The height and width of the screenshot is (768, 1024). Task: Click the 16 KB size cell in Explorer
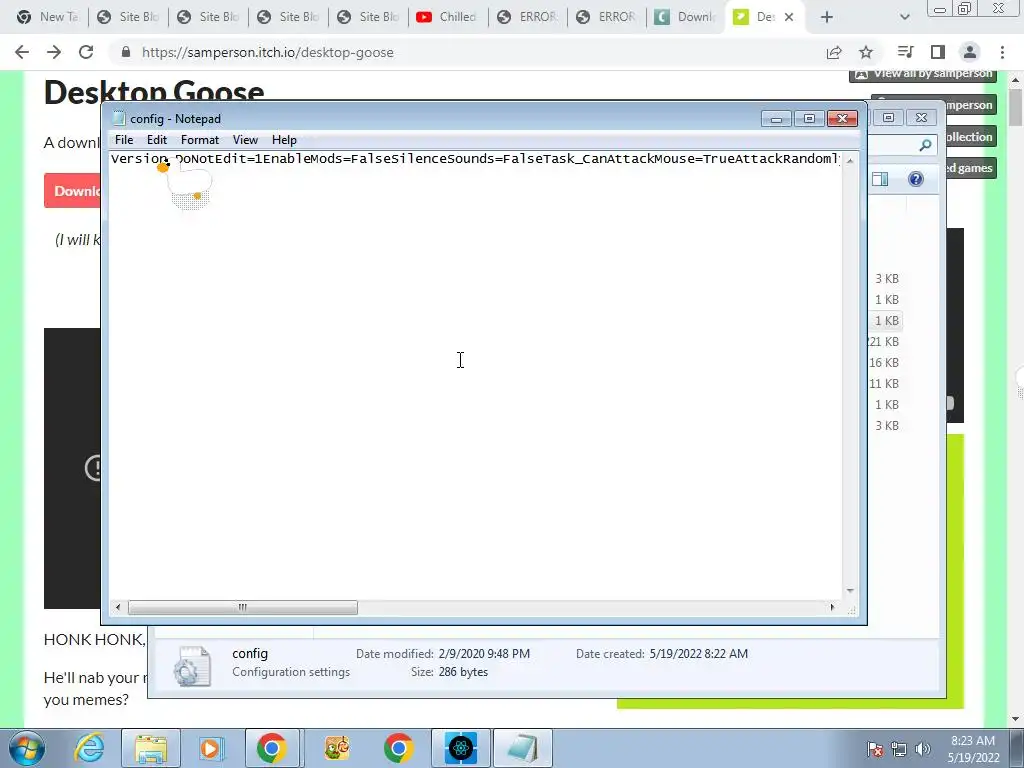884,362
